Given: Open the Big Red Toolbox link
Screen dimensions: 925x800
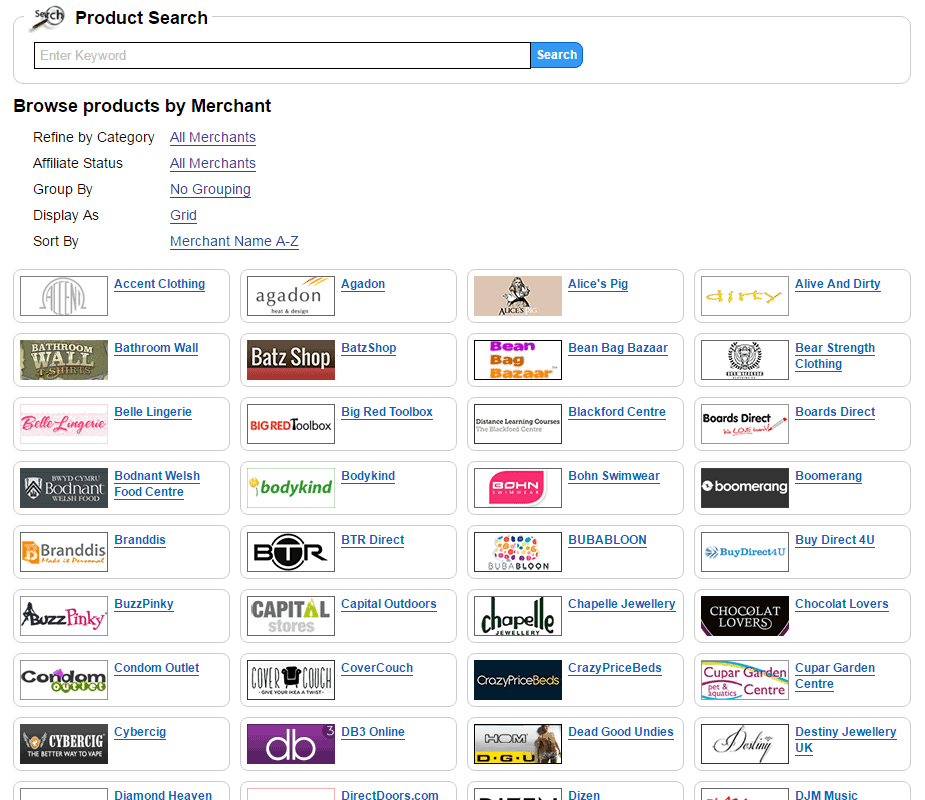Looking at the screenshot, I should [x=387, y=412].
